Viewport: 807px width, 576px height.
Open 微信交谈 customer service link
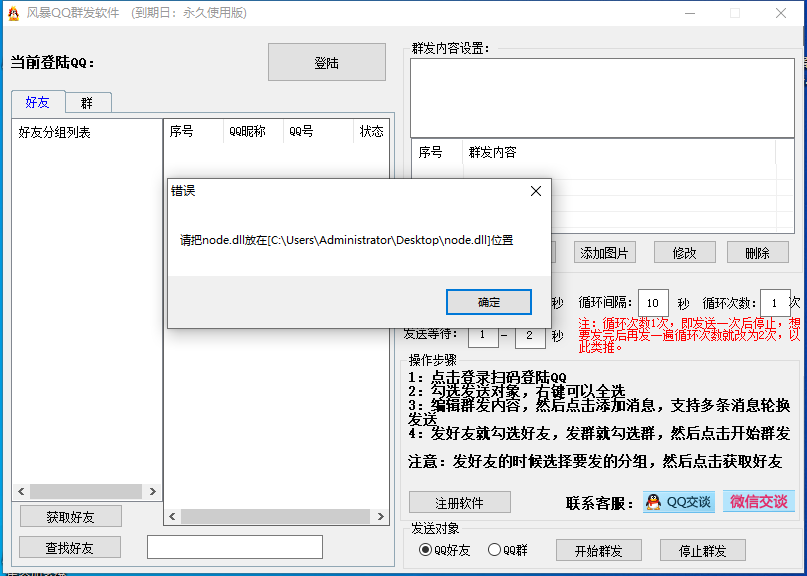[x=759, y=501]
